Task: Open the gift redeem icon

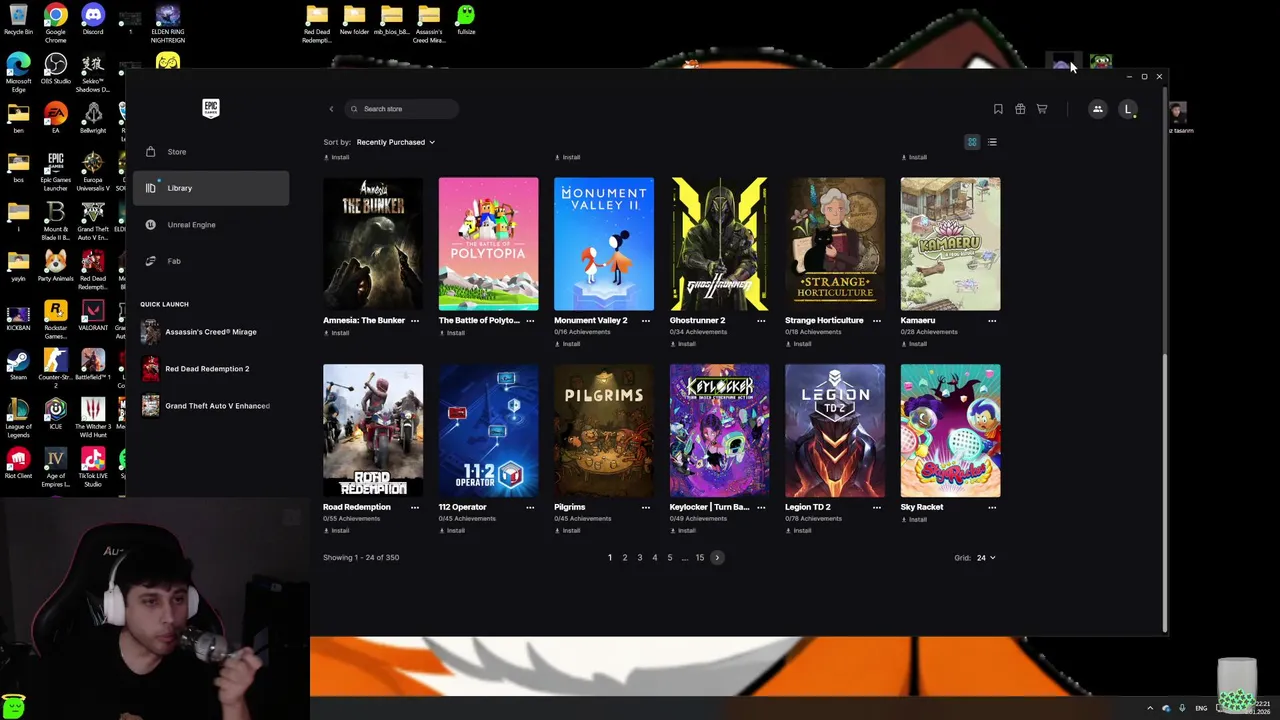Action: [x=1020, y=109]
